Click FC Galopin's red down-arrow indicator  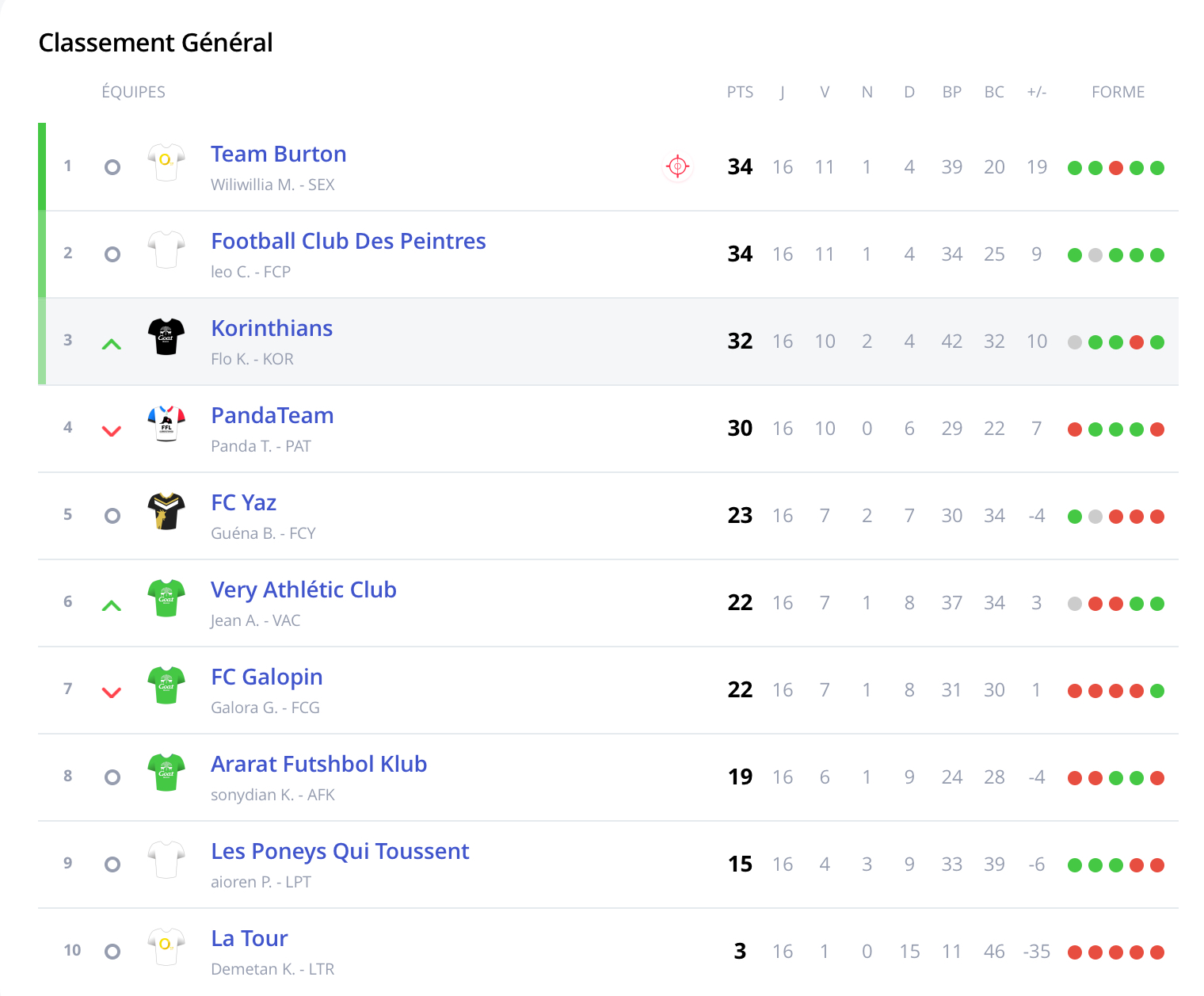click(112, 693)
